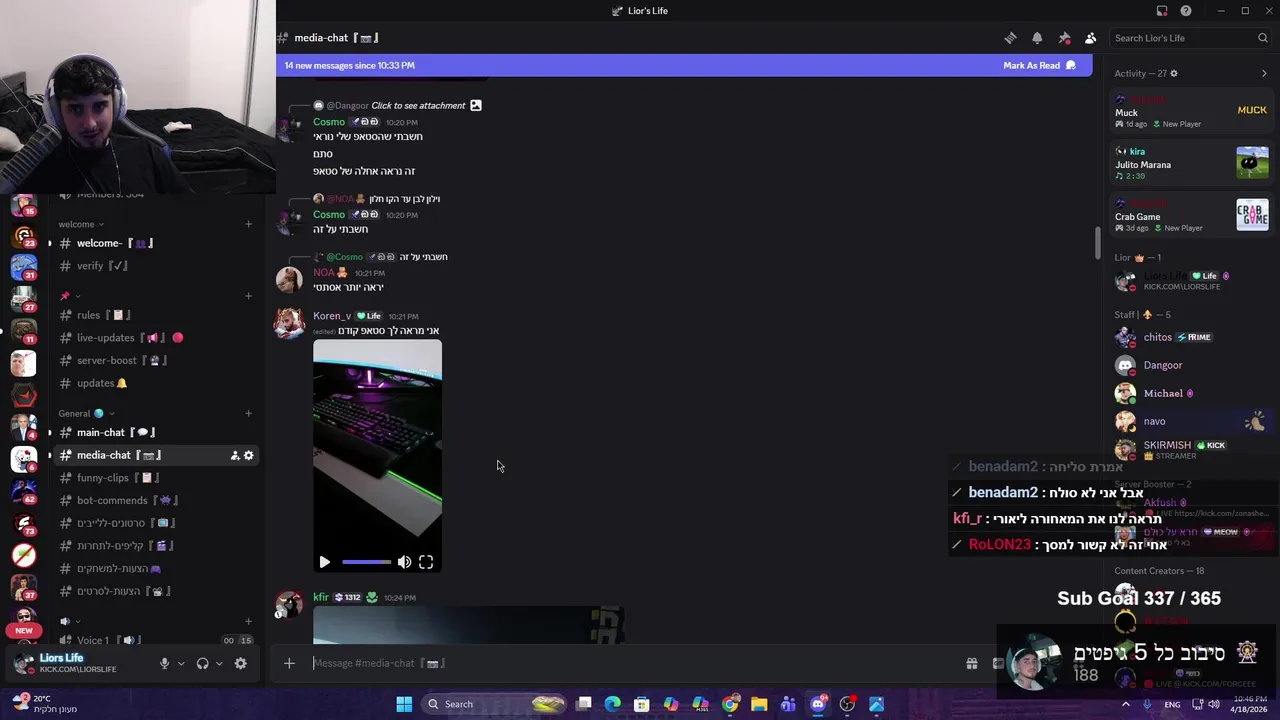Create channel in welcome category plus
This screenshot has width=1280, height=720.
(249, 224)
